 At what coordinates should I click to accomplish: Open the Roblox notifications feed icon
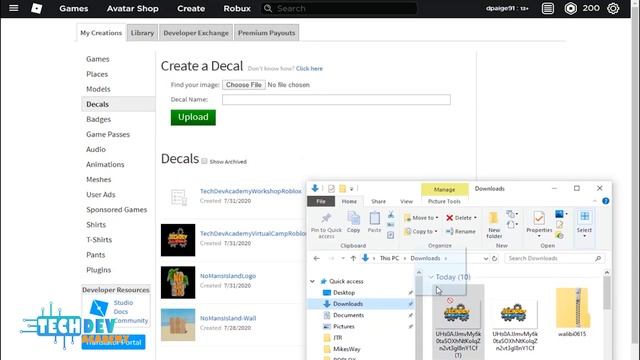pyautogui.click(x=548, y=8)
